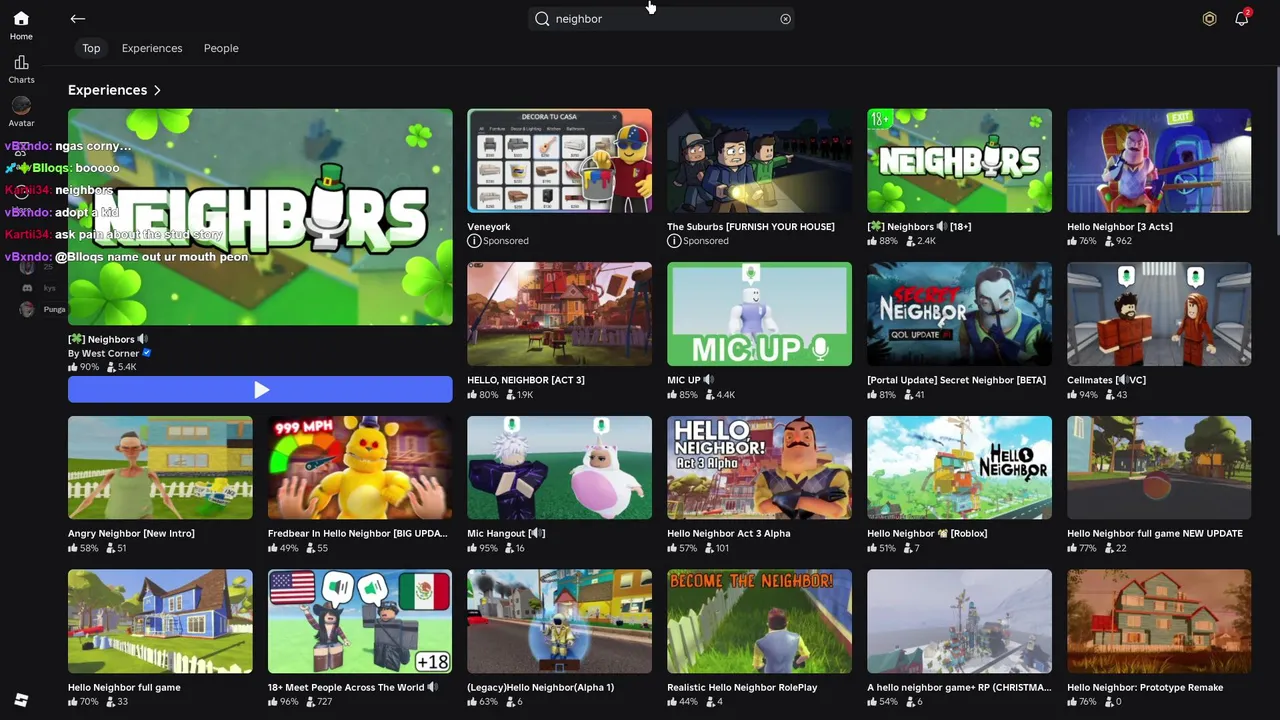The width and height of the screenshot is (1280, 720).
Task: Open HELLO, NEIGHBOR [ACT 3] thumbnail
Action: (559, 314)
